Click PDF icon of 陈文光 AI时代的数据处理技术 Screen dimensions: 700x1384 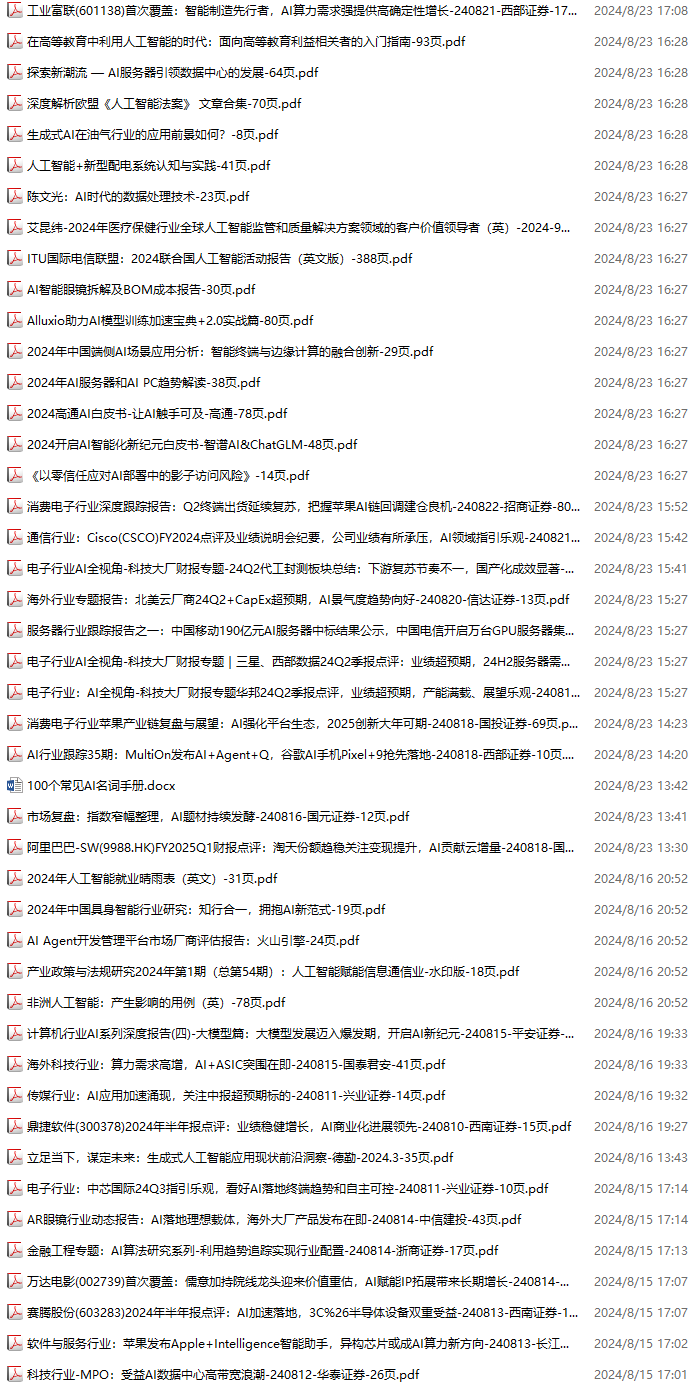[x=14, y=196]
